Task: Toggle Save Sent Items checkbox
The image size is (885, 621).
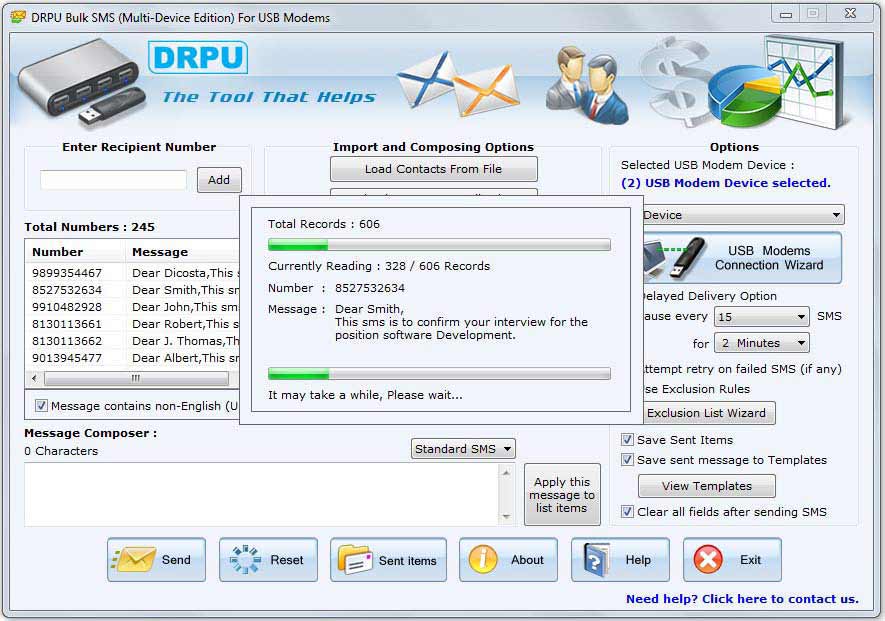Action: pos(626,439)
